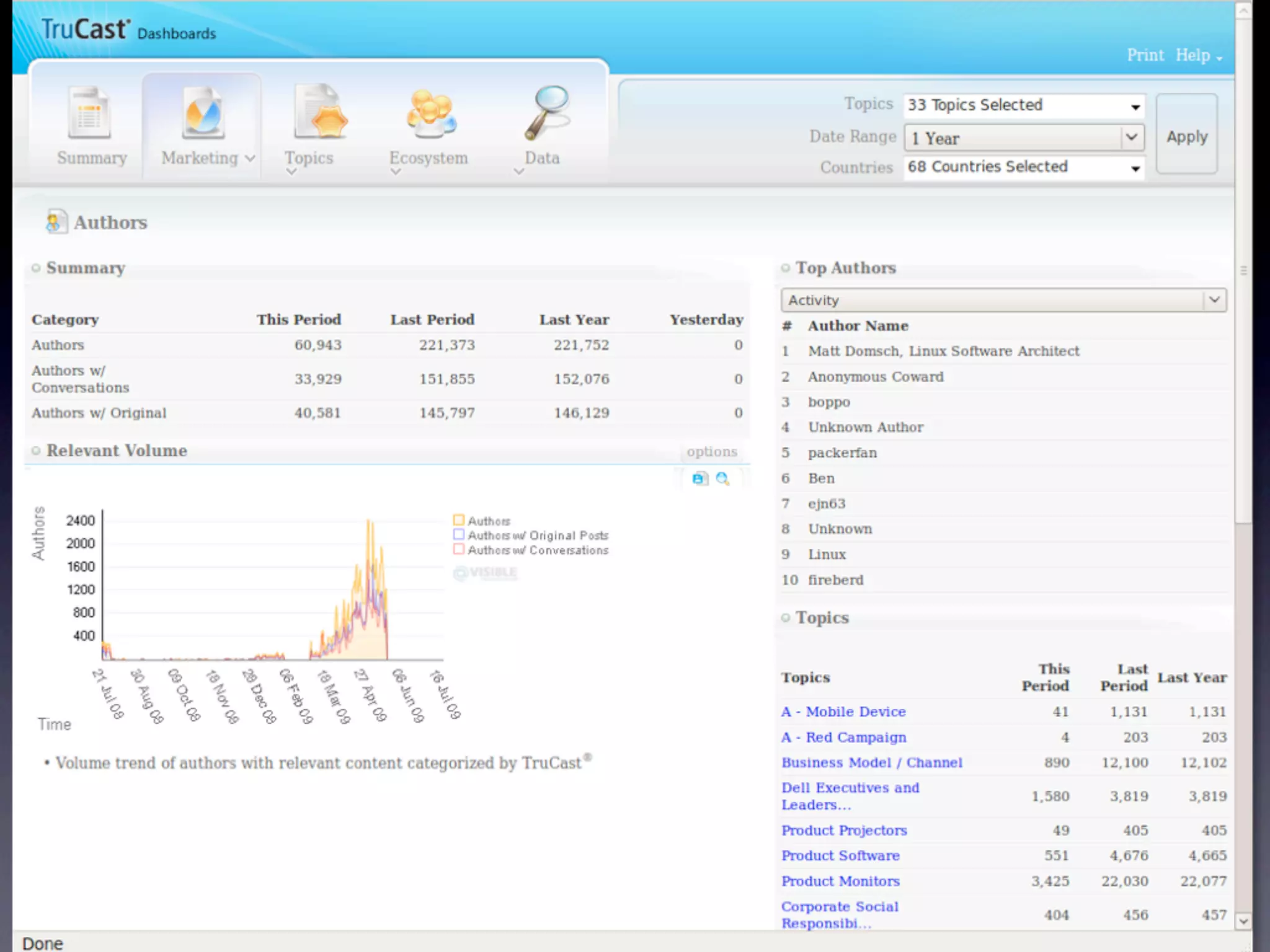1270x952 pixels.
Task: Click Print in the header
Action: coord(1145,55)
